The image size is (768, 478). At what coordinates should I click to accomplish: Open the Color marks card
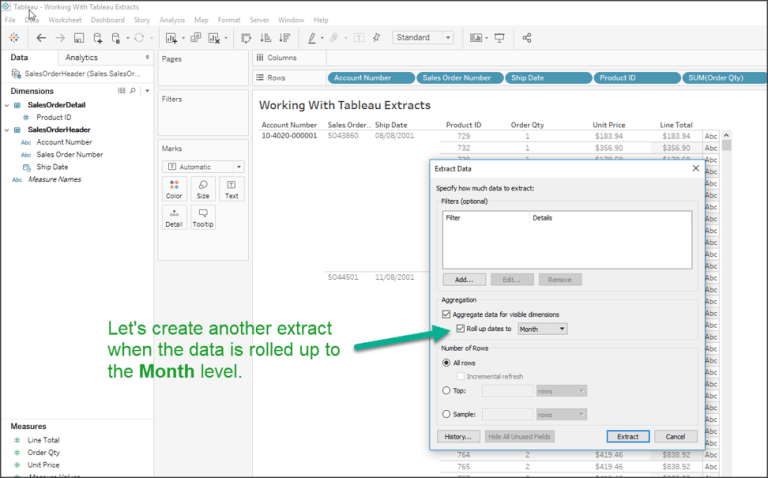pyautogui.click(x=174, y=188)
